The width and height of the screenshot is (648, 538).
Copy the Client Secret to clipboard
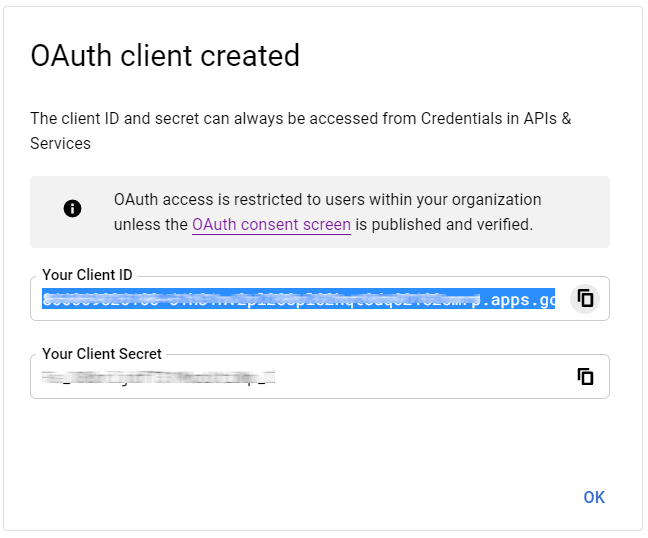pos(585,376)
